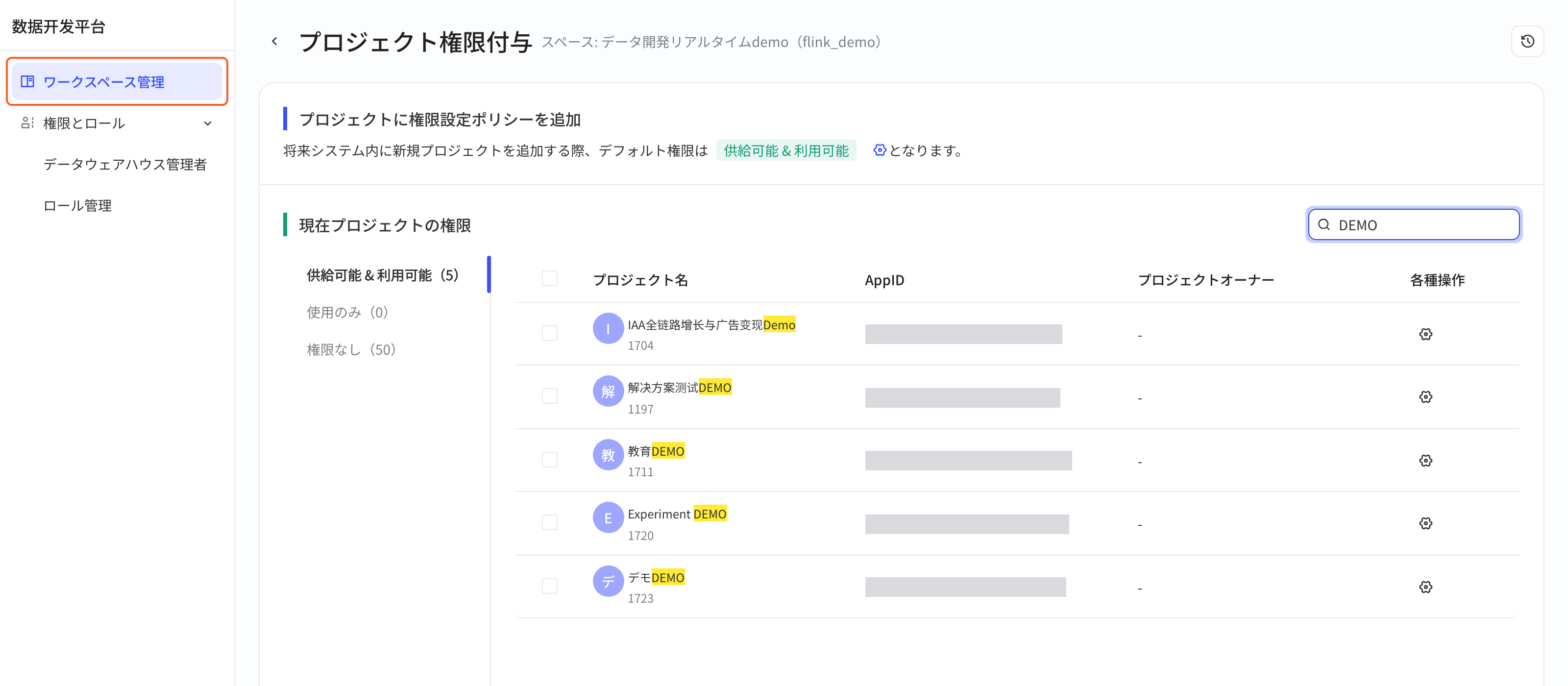Check the IAA全链路增长与广告变现Demo row checkbox
Image resolution: width=1568 pixels, height=686 pixels.
click(550, 334)
